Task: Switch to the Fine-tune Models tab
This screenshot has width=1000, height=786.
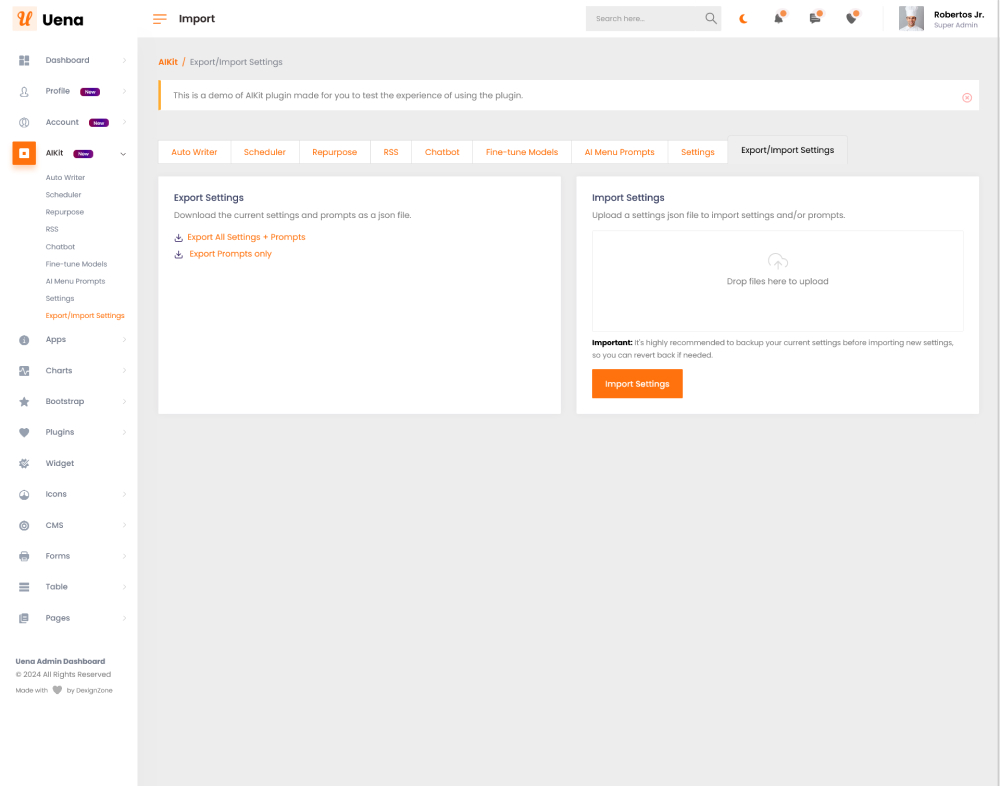Action: (x=521, y=152)
